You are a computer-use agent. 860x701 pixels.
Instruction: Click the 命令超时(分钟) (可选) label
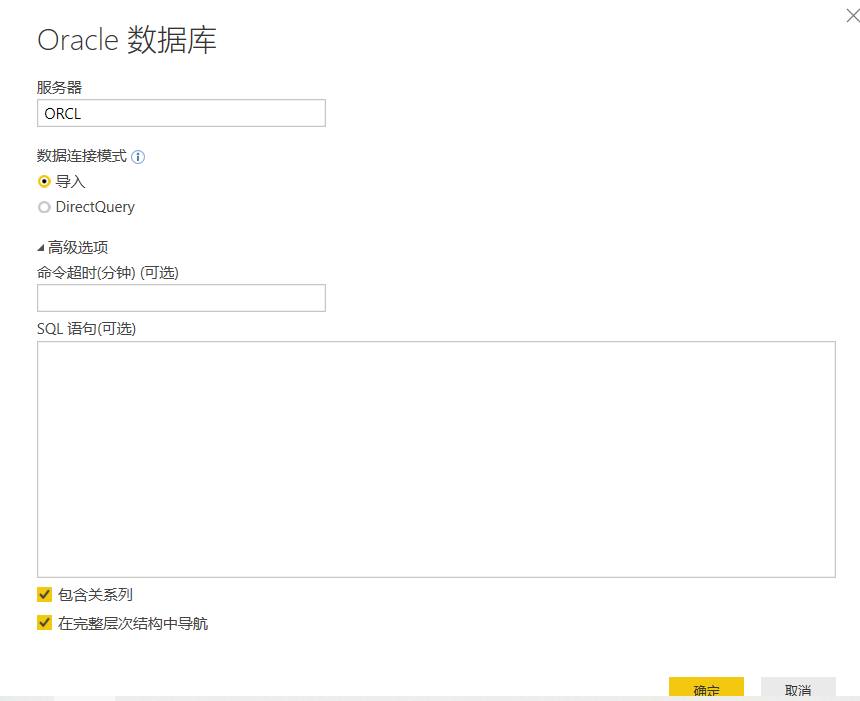click(108, 273)
